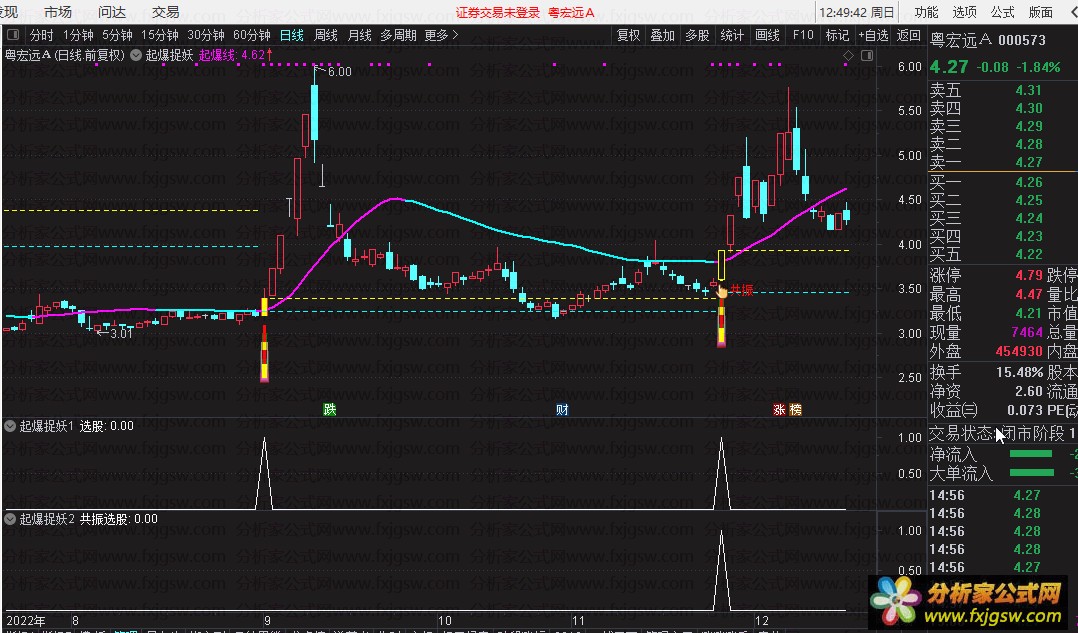Screen dimensions: 1078x633
Task: Click the 2022年 date axis label
Action: [26, 621]
